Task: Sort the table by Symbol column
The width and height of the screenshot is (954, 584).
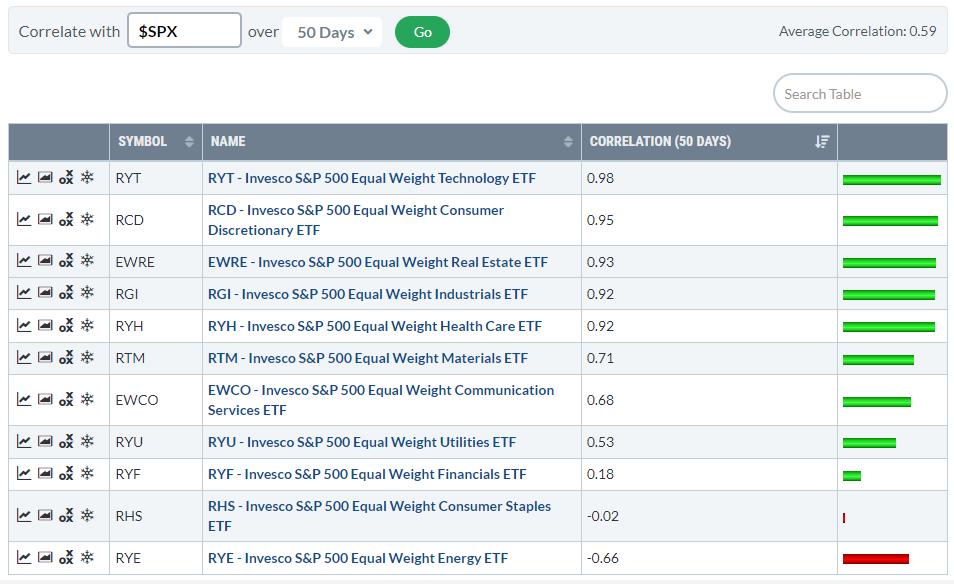Action: point(155,142)
